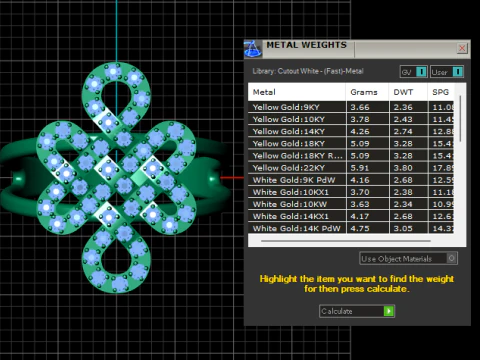Select the White Gold:10KX1 row

pos(351,192)
